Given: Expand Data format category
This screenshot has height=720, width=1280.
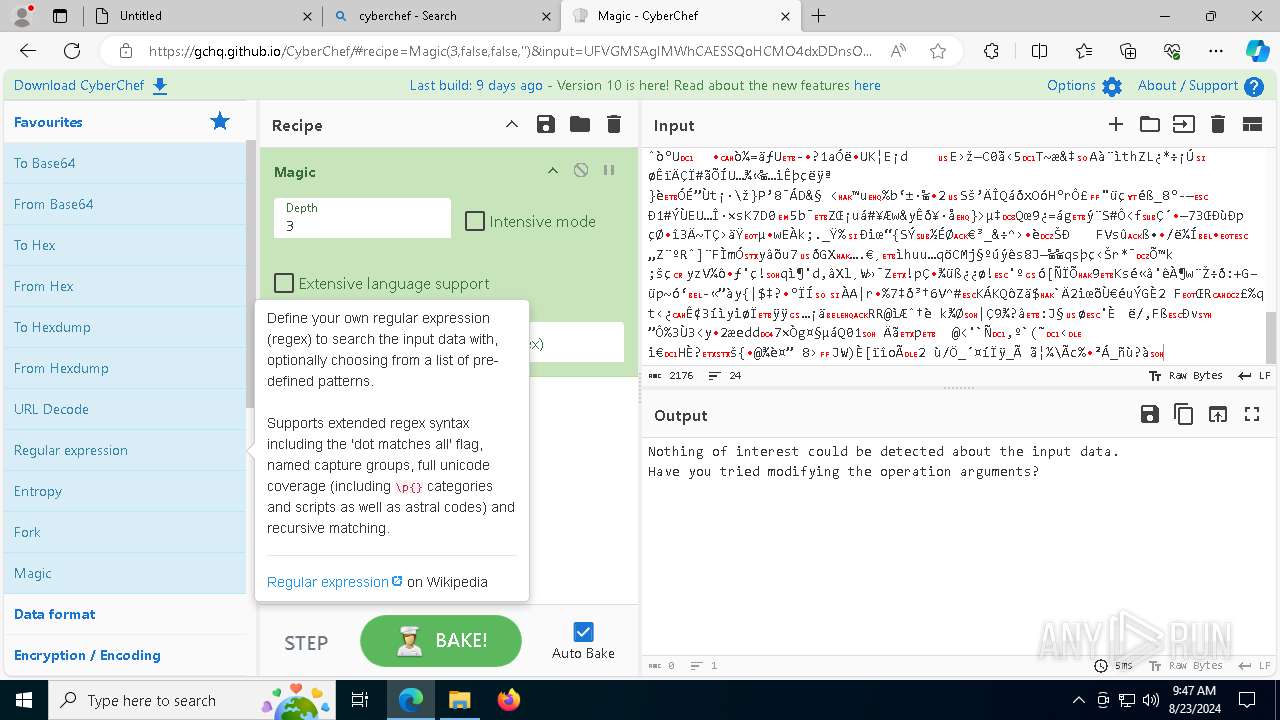Looking at the screenshot, I should (x=124, y=614).
